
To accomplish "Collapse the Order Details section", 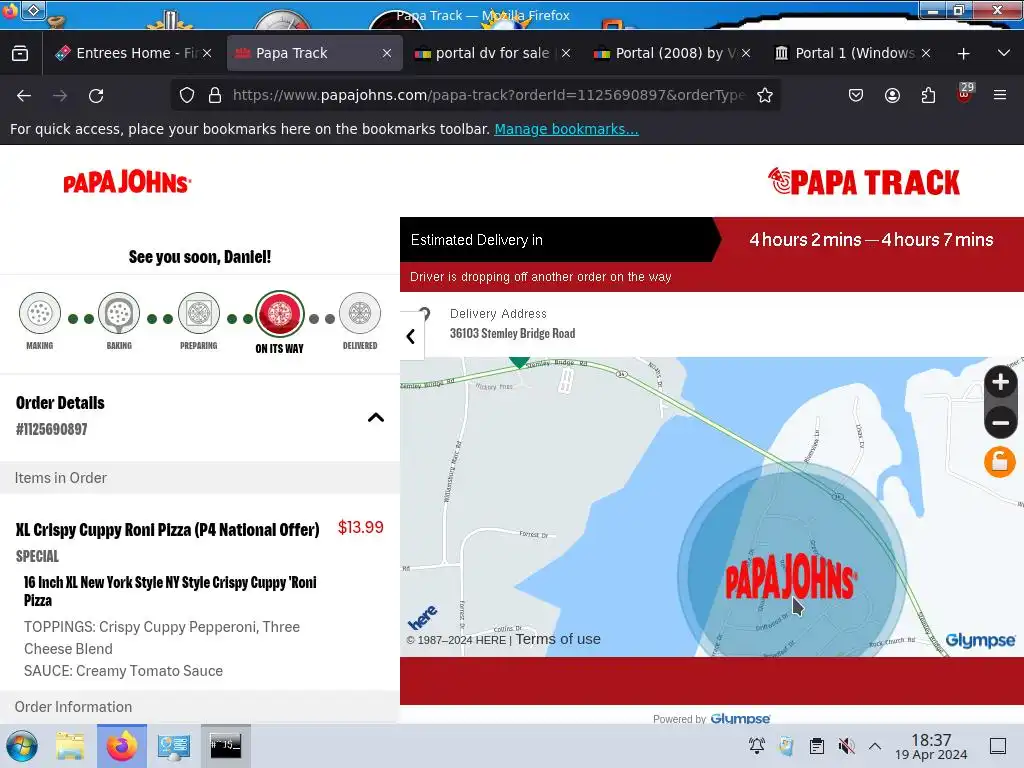I will click(x=376, y=417).
